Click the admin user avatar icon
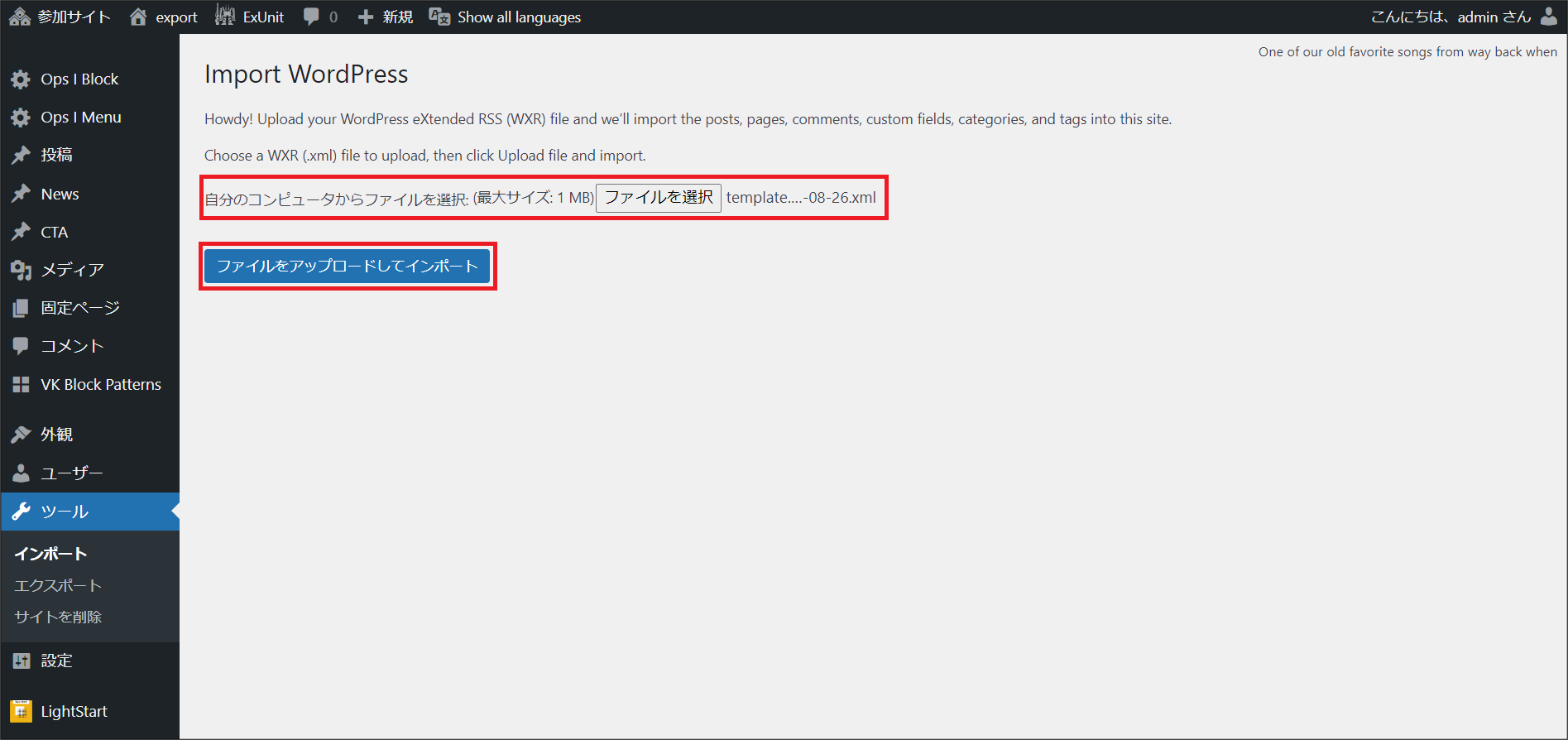Viewport: 1568px width, 740px height. click(1549, 17)
